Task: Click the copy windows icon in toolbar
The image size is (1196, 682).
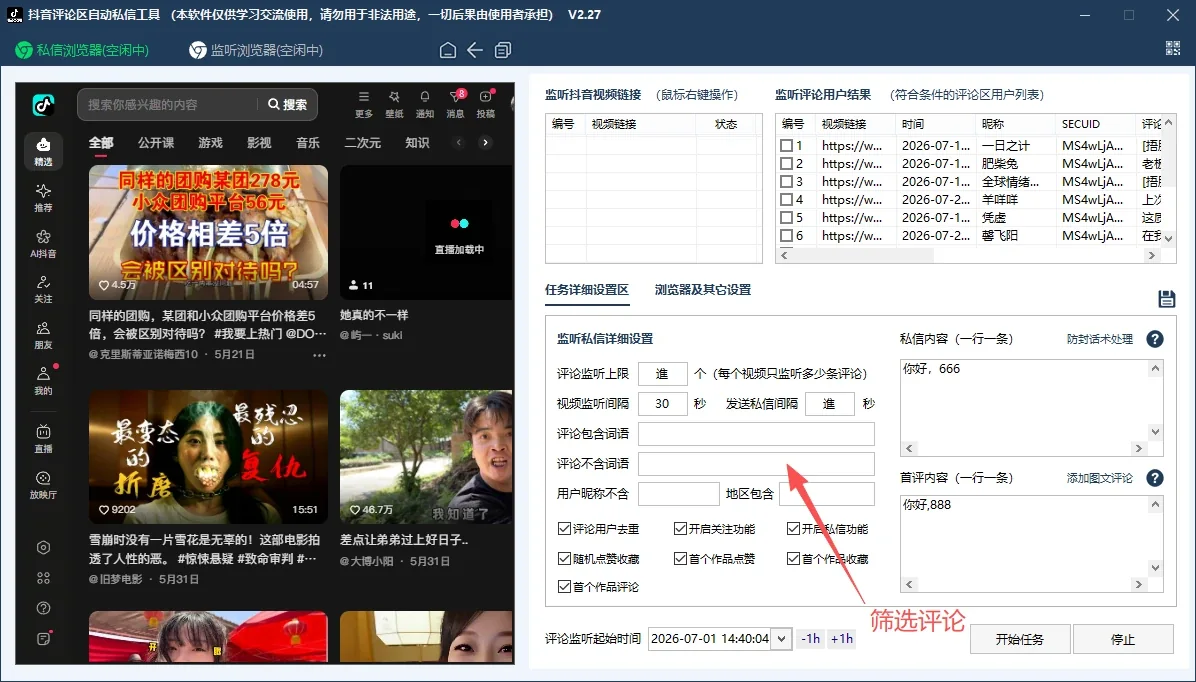Action: click(x=503, y=50)
